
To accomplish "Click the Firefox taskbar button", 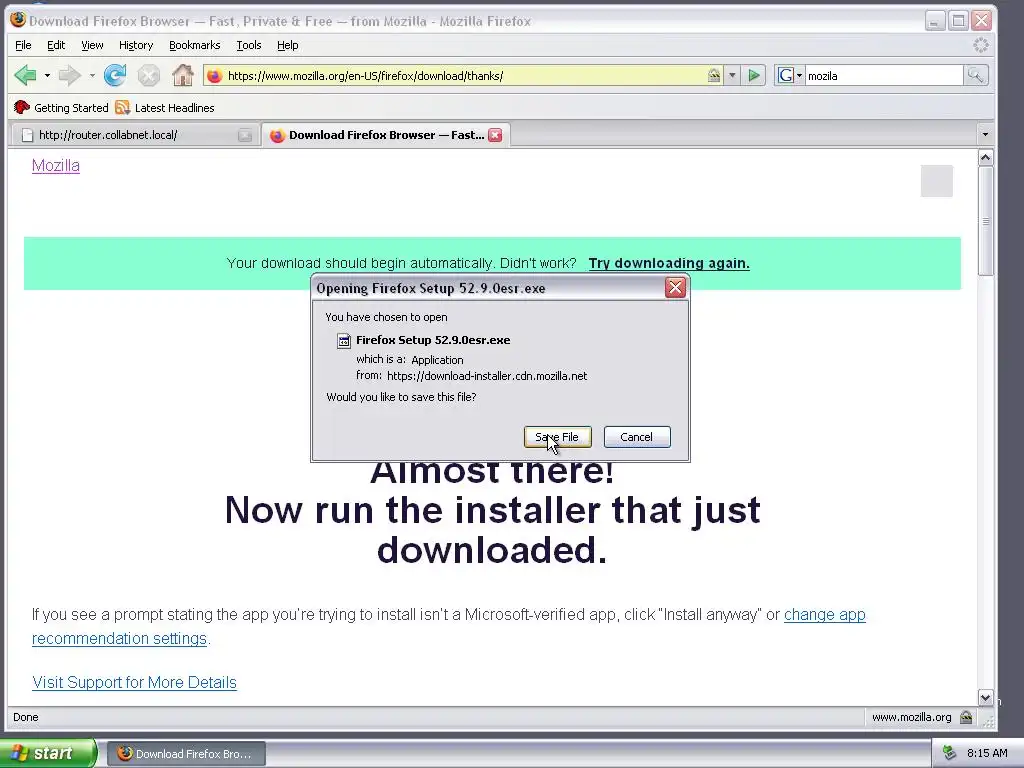I will (x=186, y=754).
